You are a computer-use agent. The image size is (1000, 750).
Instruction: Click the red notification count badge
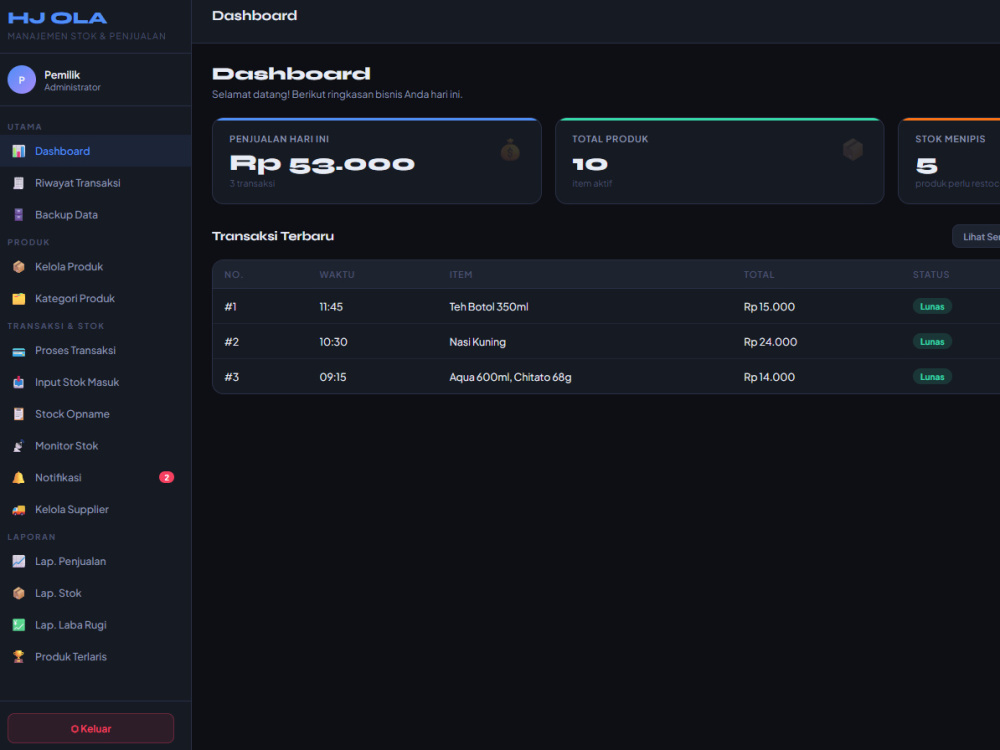click(166, 477)
